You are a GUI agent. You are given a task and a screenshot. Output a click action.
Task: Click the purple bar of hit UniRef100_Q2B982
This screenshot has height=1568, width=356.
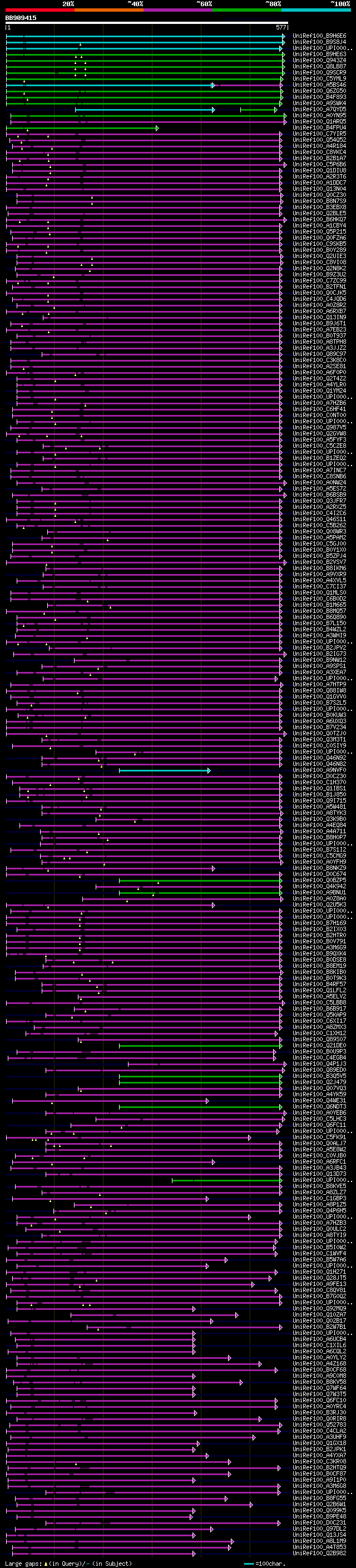103,1554
